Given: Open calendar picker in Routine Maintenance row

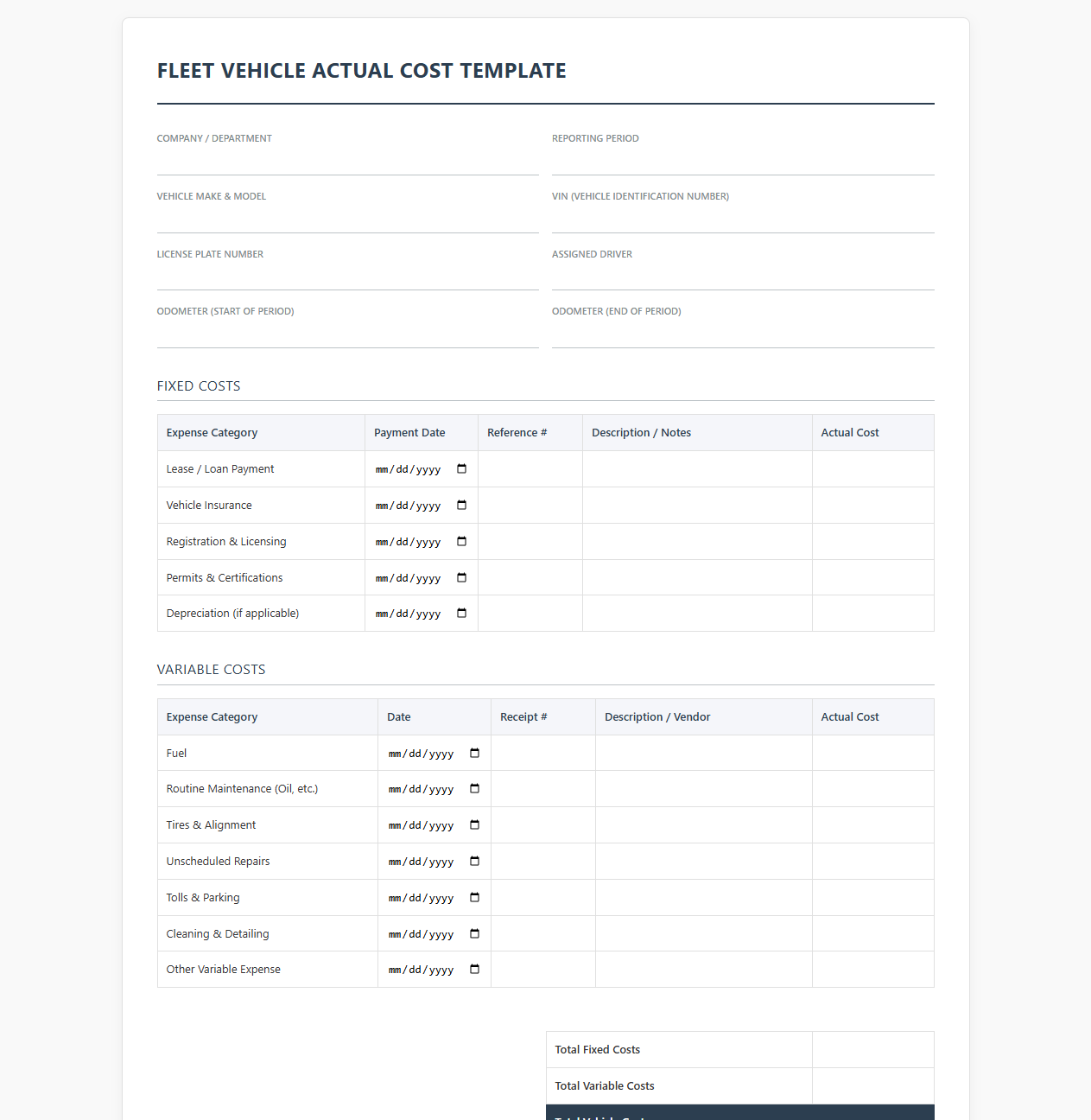Looking at the screenshot, I should [x=474, y=789].
